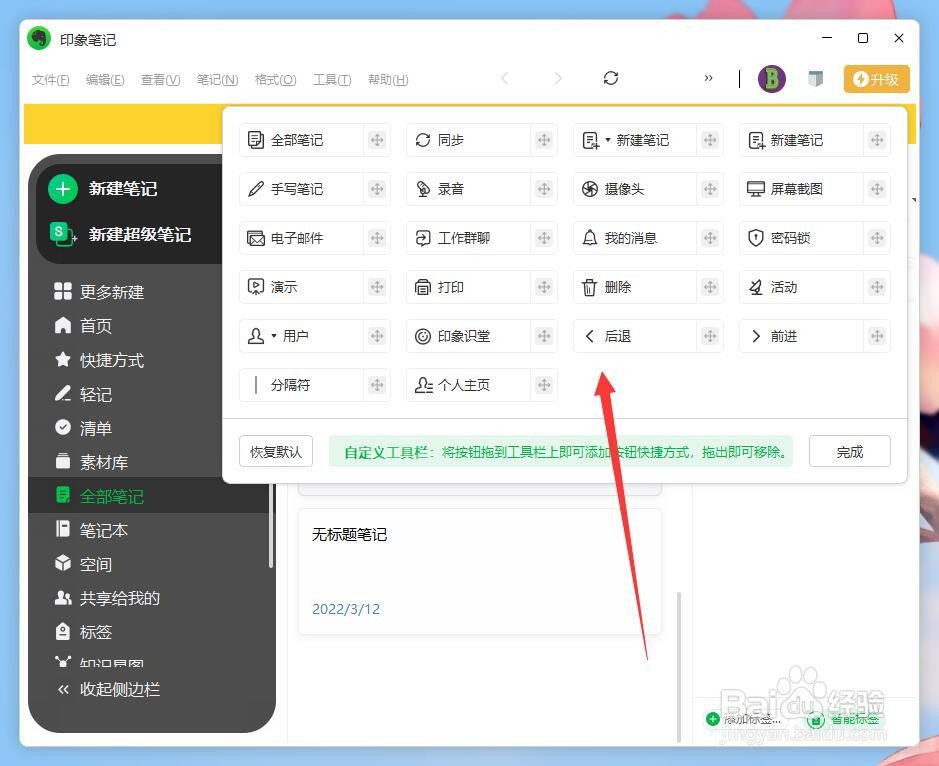
Task: Select the 手写笔记 handwriting item
Action: click(314, 189)
